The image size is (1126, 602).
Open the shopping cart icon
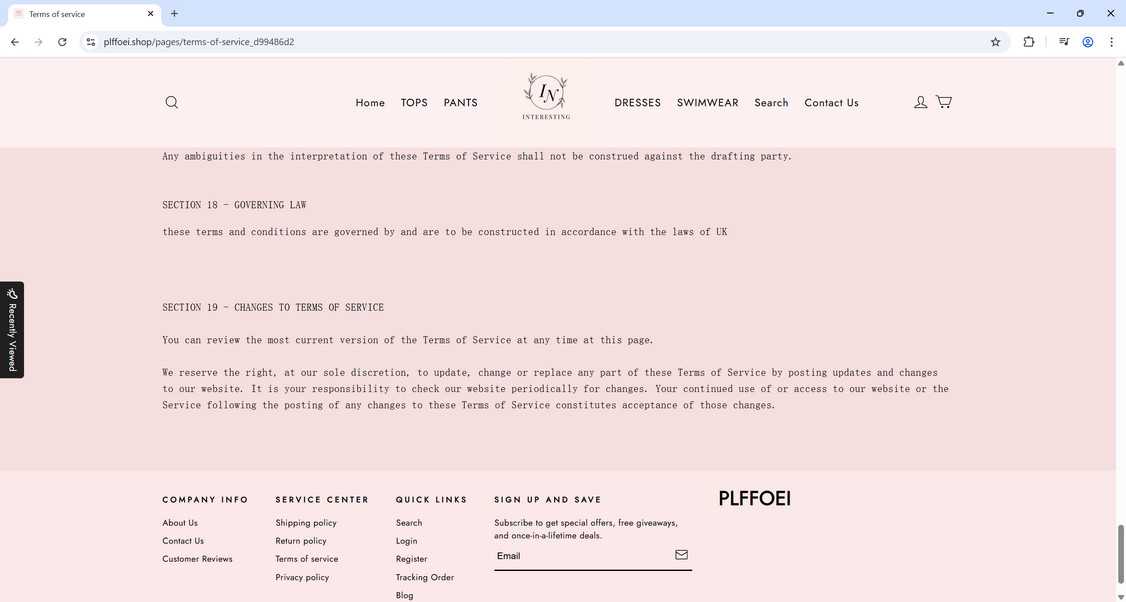click(x=944, y=102)
